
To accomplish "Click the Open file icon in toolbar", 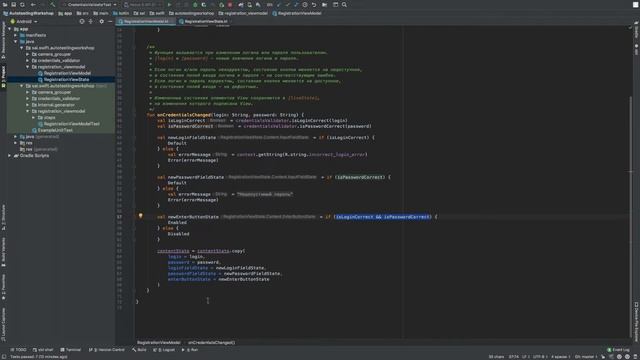I will pos(5,4).
